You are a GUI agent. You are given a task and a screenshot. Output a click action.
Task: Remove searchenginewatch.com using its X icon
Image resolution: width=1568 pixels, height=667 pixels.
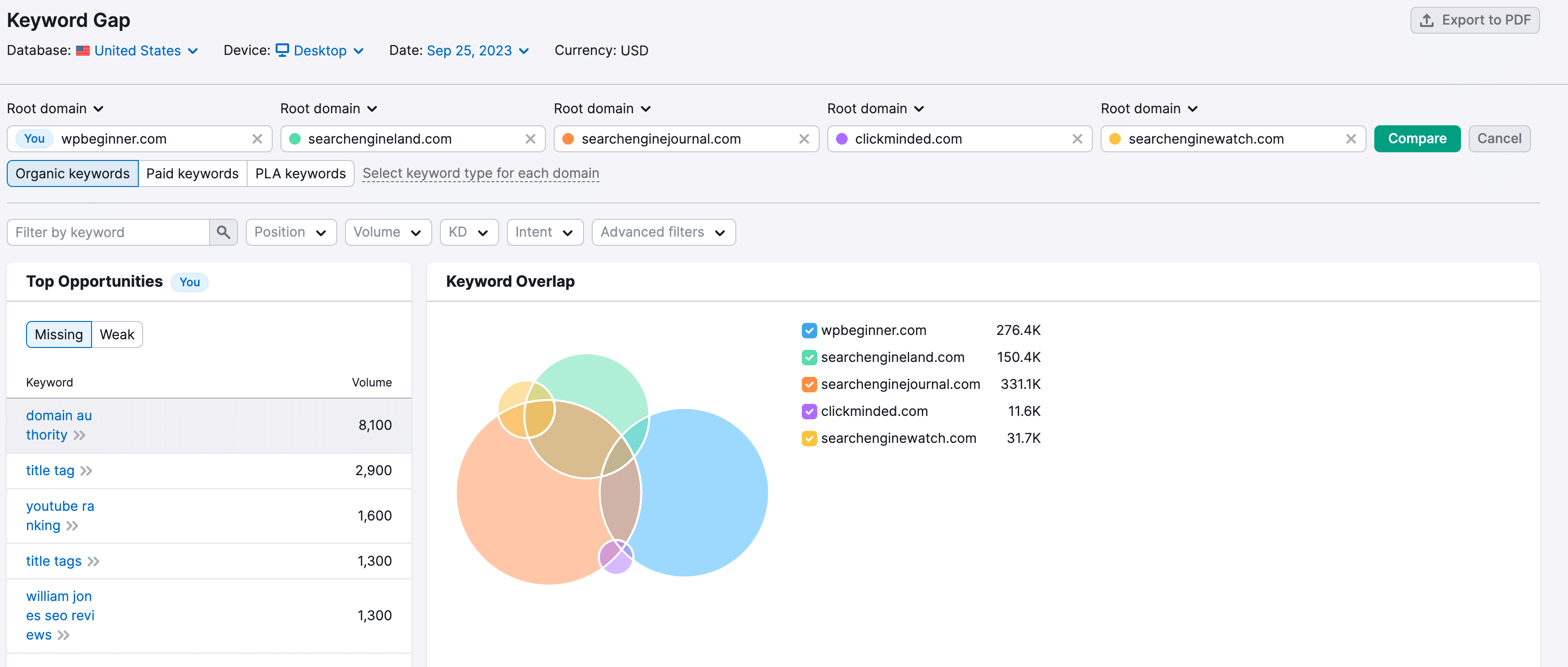[x=1351, y=139]
